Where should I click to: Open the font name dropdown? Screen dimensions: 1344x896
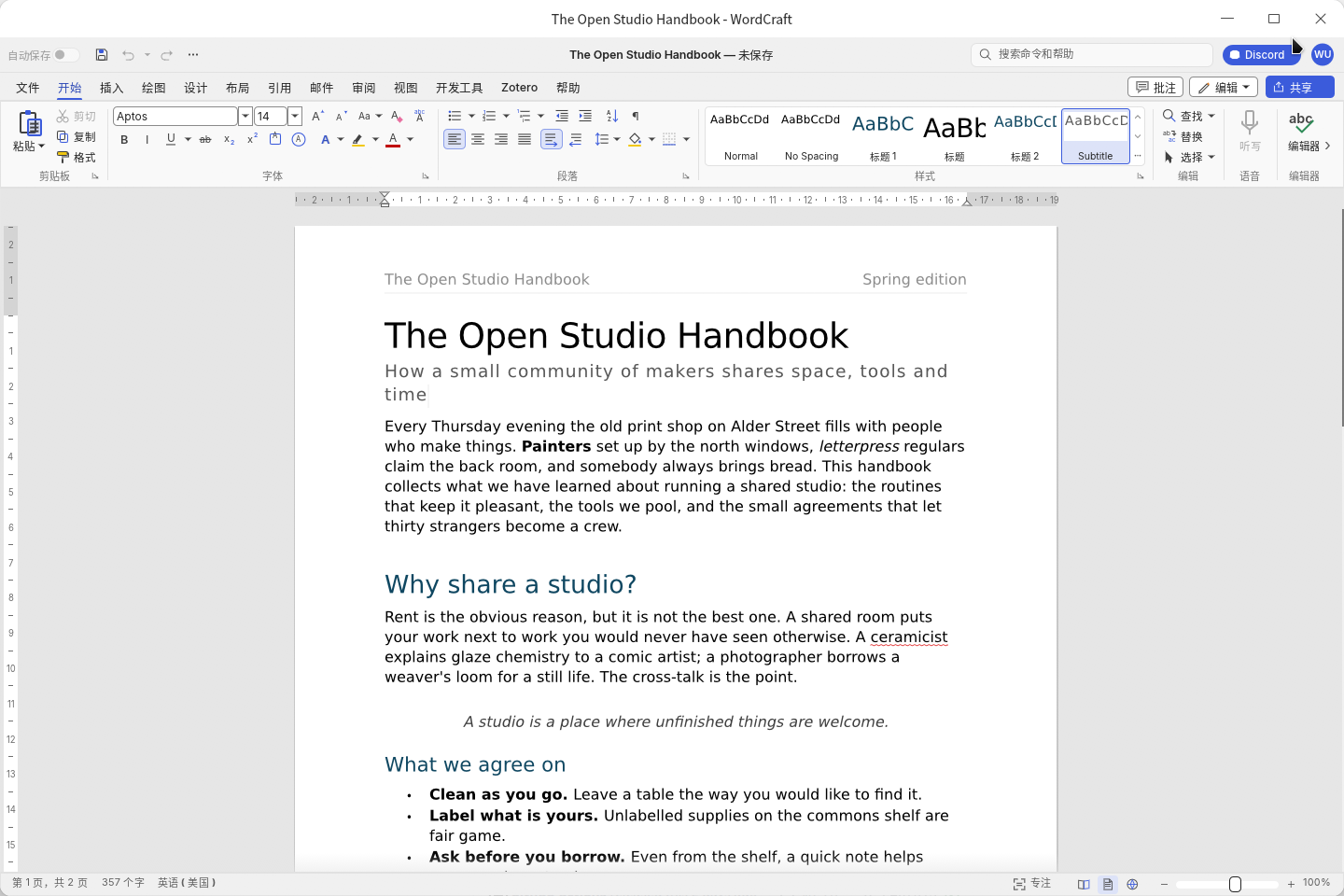(x=245, y=116)
